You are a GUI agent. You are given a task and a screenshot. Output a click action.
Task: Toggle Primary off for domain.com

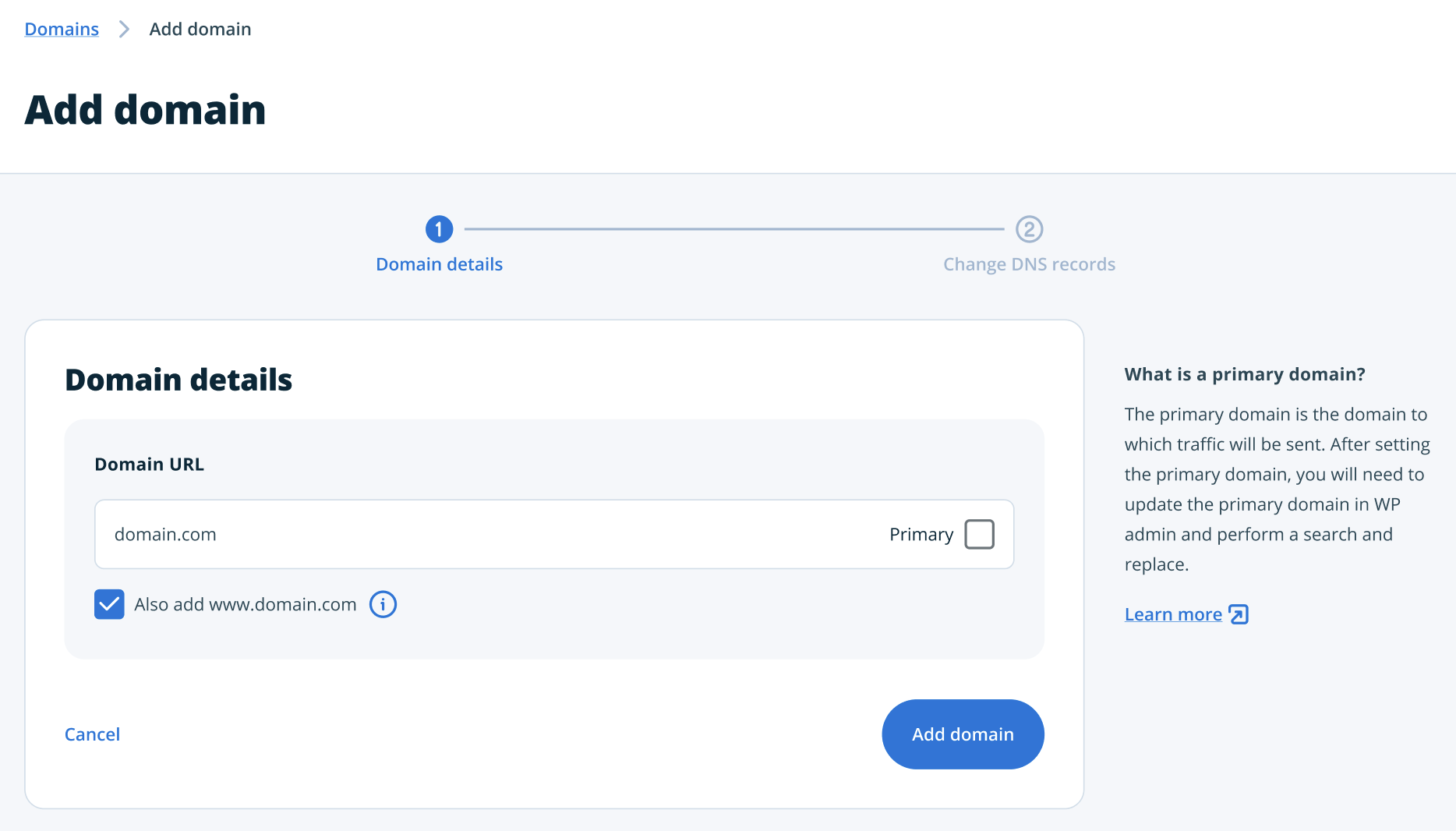(x=981, y=534)
